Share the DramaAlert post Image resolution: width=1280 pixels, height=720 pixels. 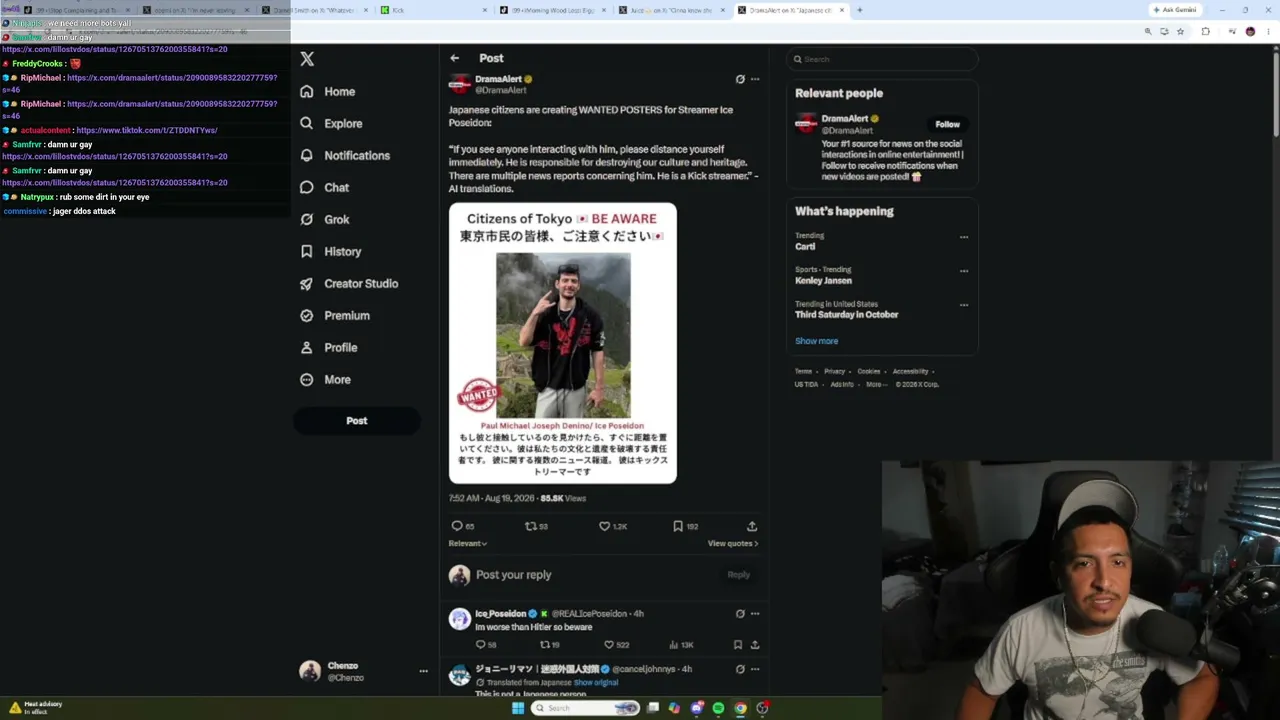(x=752, y=526)
